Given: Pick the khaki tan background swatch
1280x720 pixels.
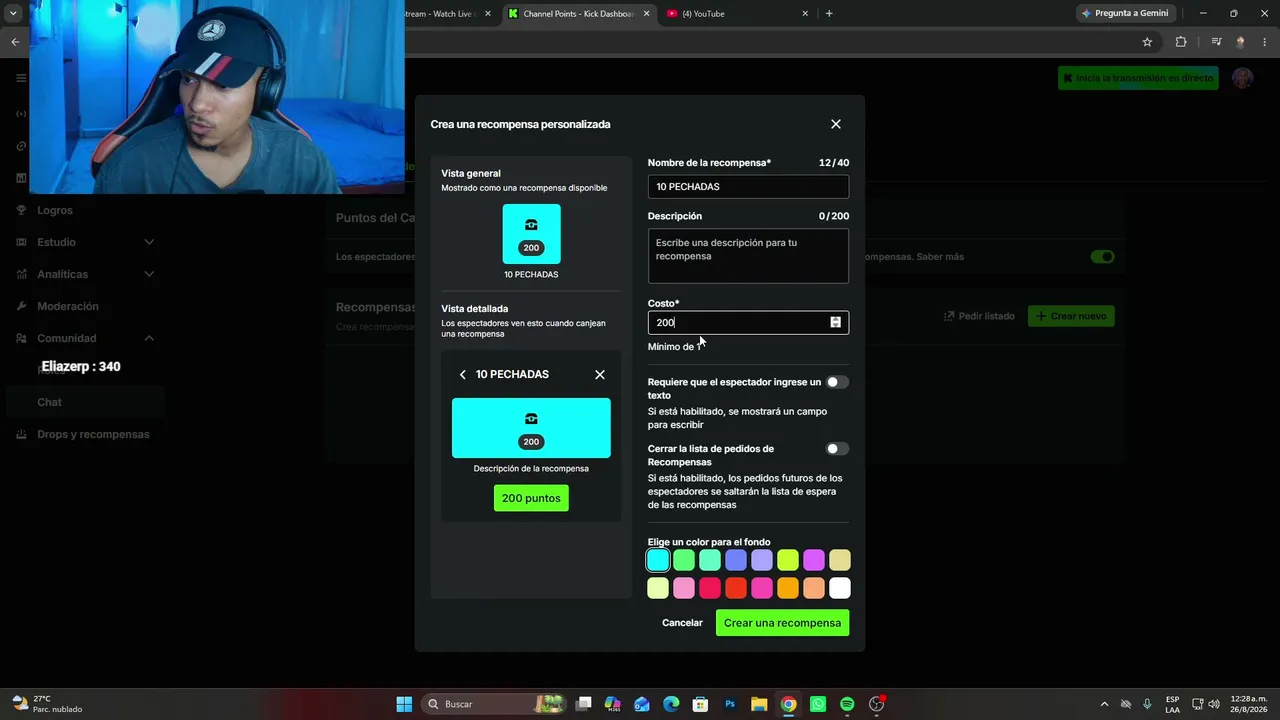Looking at the screenshot, I should click(840, 560).
